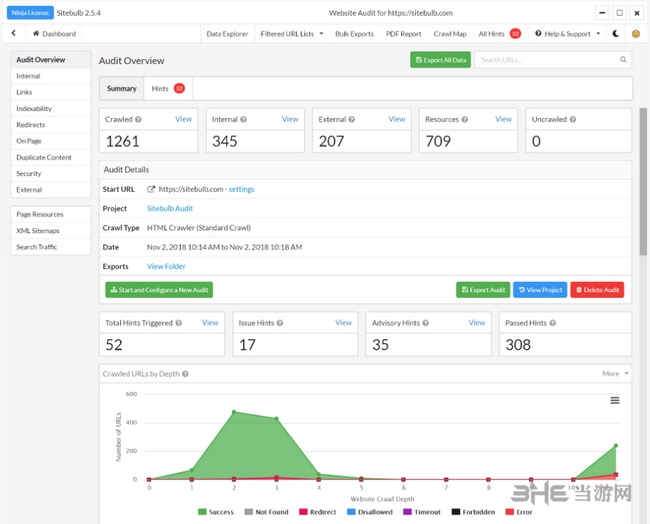
Task: Switch to the Summary tab
Action: pyautogui.click(x=121, y=88)
